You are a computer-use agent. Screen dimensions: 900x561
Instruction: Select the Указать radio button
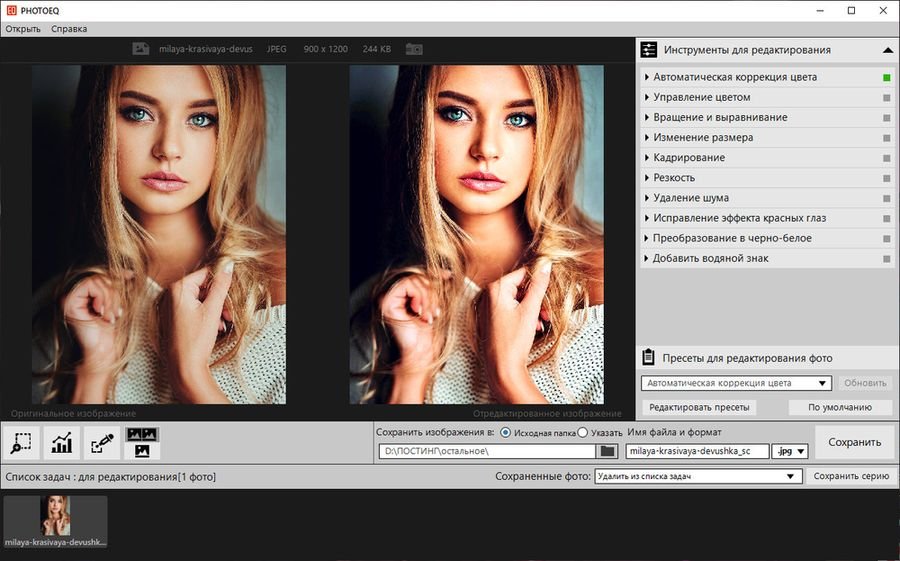583,432
